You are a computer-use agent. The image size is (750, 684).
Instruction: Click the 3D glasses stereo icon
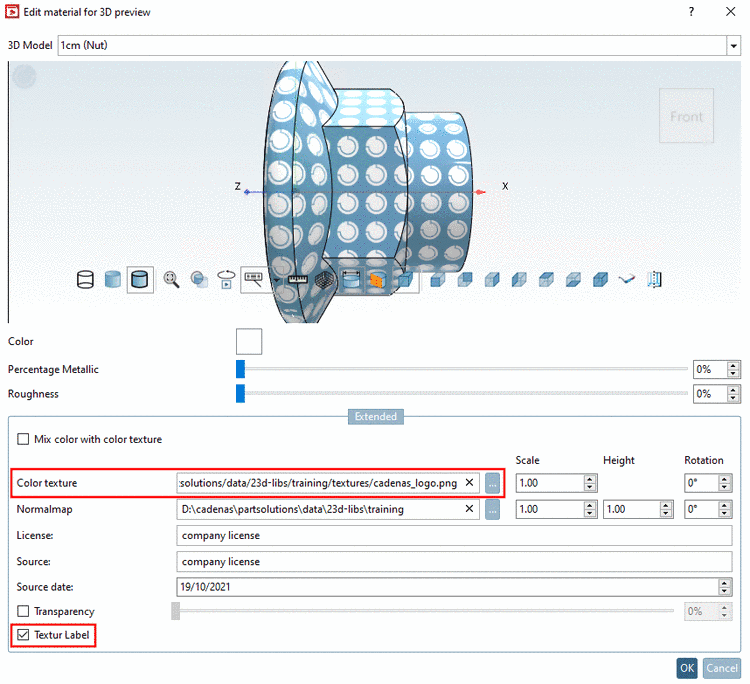click(x=627, y=279)
